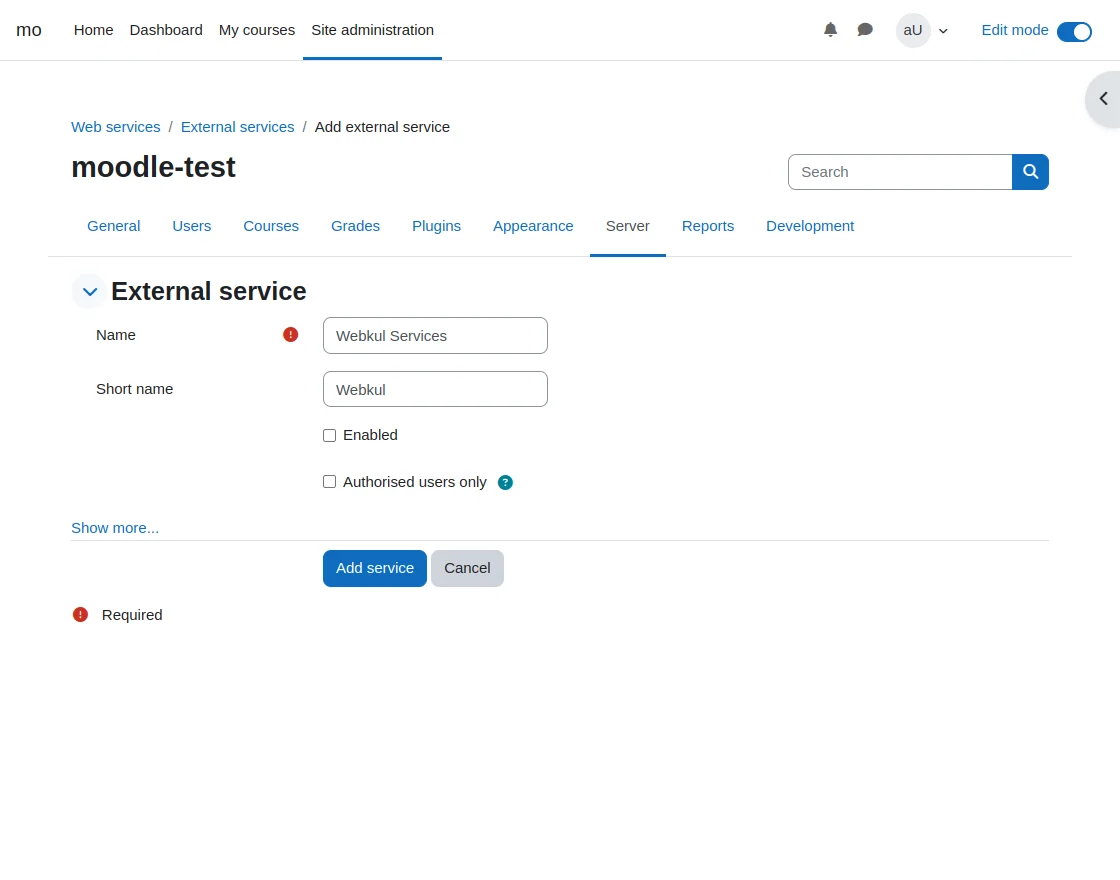Open the user account dropdown arrow
1120x880 pixels.
[x=943, y=30]
